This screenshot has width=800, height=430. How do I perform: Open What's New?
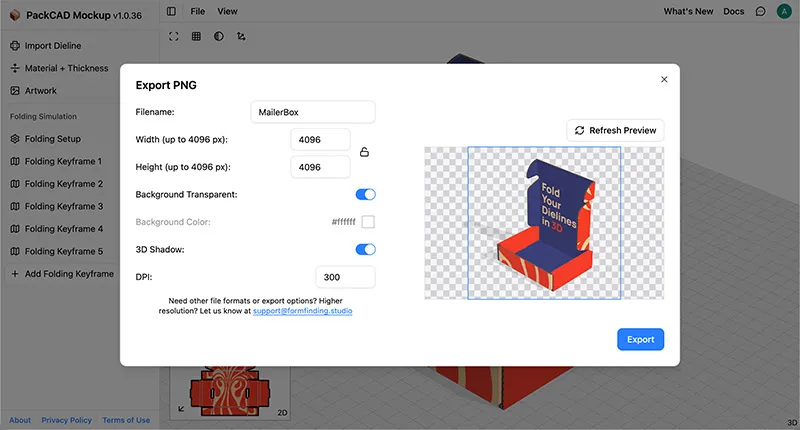click(688, 11)
